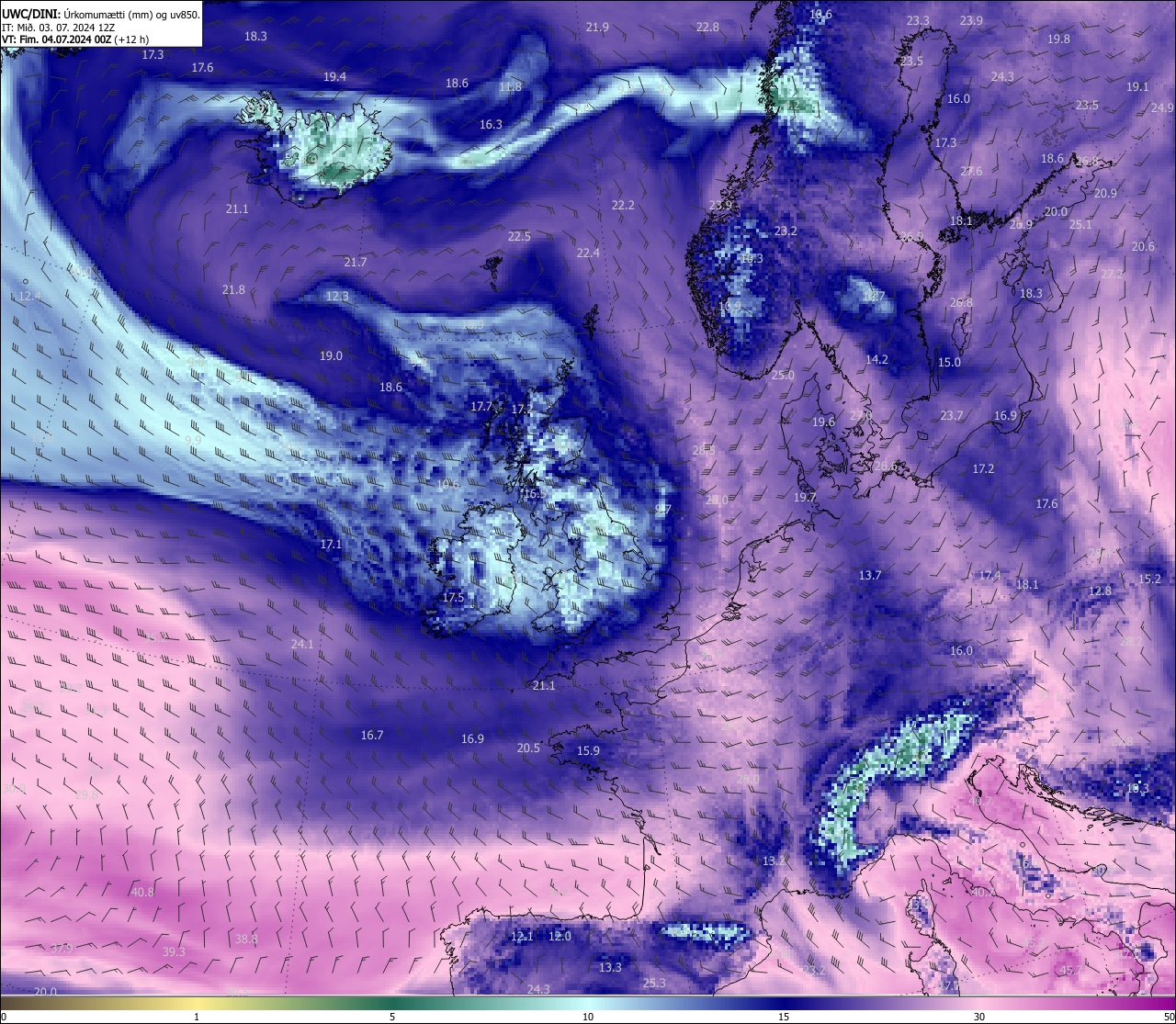Click the 12.3 value on the map
This screenshot has width=1176, height=1024.
(337, 297)
